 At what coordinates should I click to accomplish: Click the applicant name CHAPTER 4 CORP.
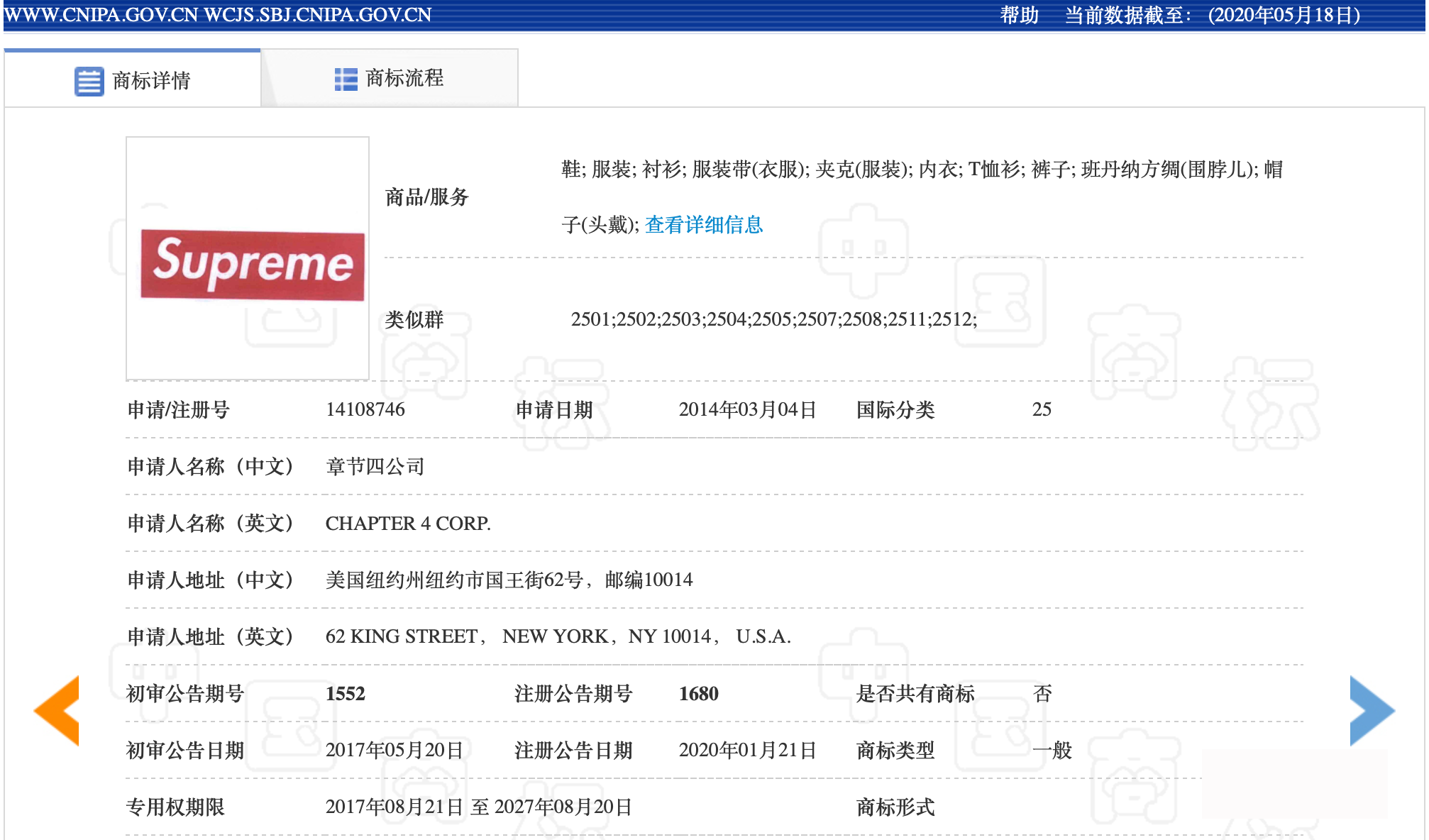[x=407, y=524]
